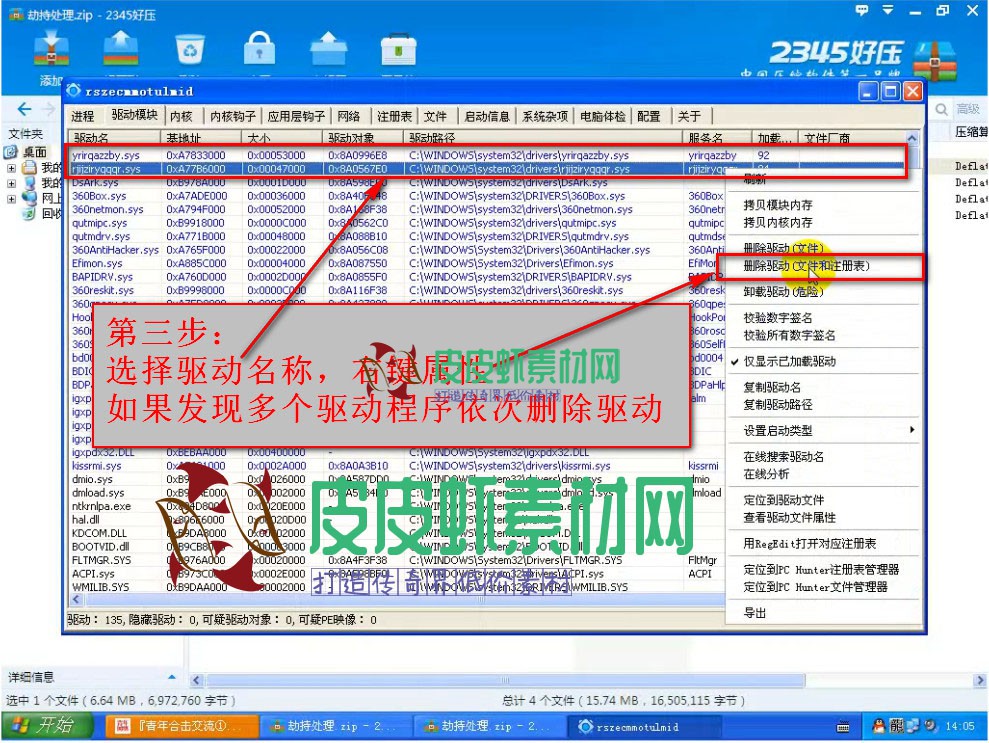Viewport: 989px width, 743px height.
Task: Click the extract icon in 2345好压 toolbar
Action: [120, 48]
